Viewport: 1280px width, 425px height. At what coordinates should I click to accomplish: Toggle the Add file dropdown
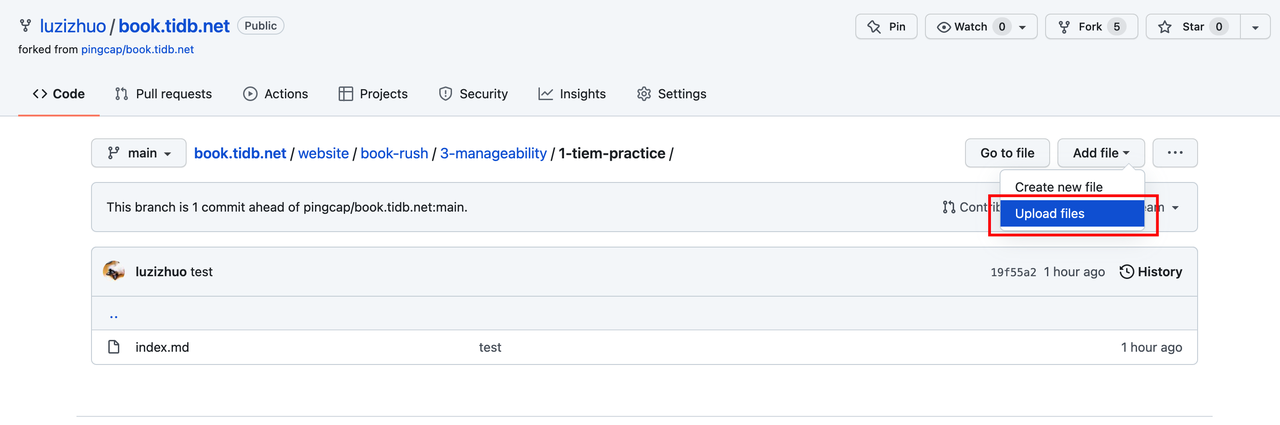click(1100, 153)
